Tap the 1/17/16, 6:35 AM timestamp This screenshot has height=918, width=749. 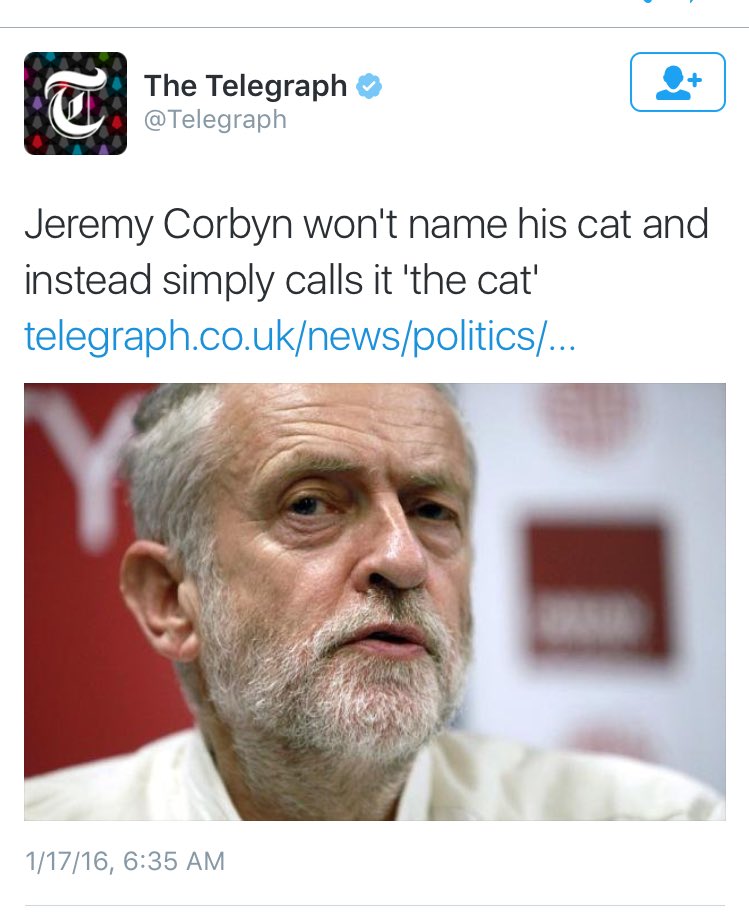click(x=125, y=861)
